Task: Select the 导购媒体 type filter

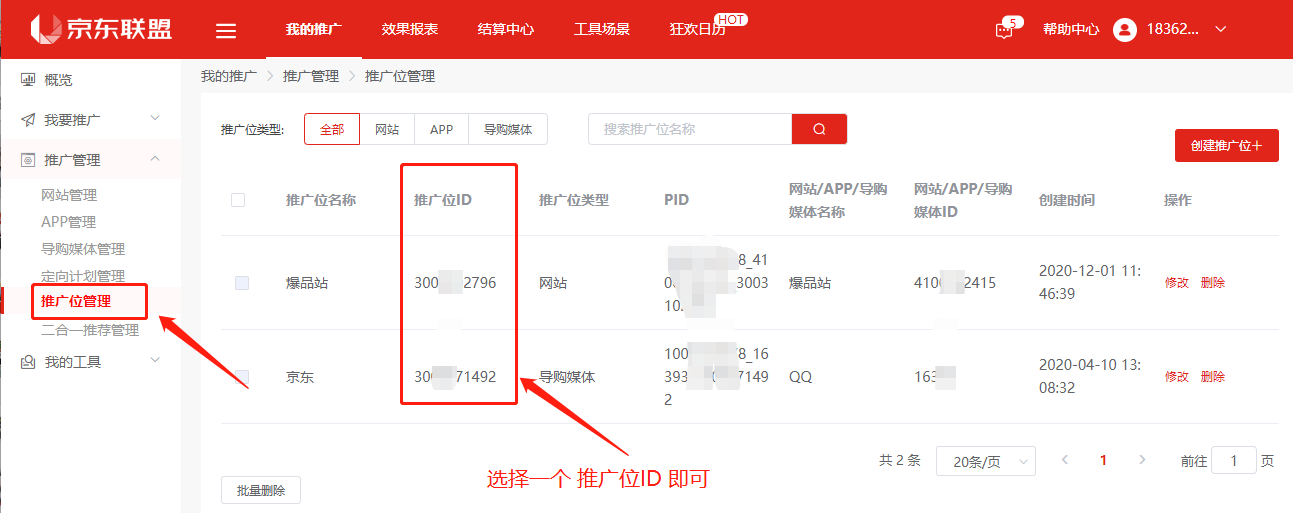Action: coord(508,129)
